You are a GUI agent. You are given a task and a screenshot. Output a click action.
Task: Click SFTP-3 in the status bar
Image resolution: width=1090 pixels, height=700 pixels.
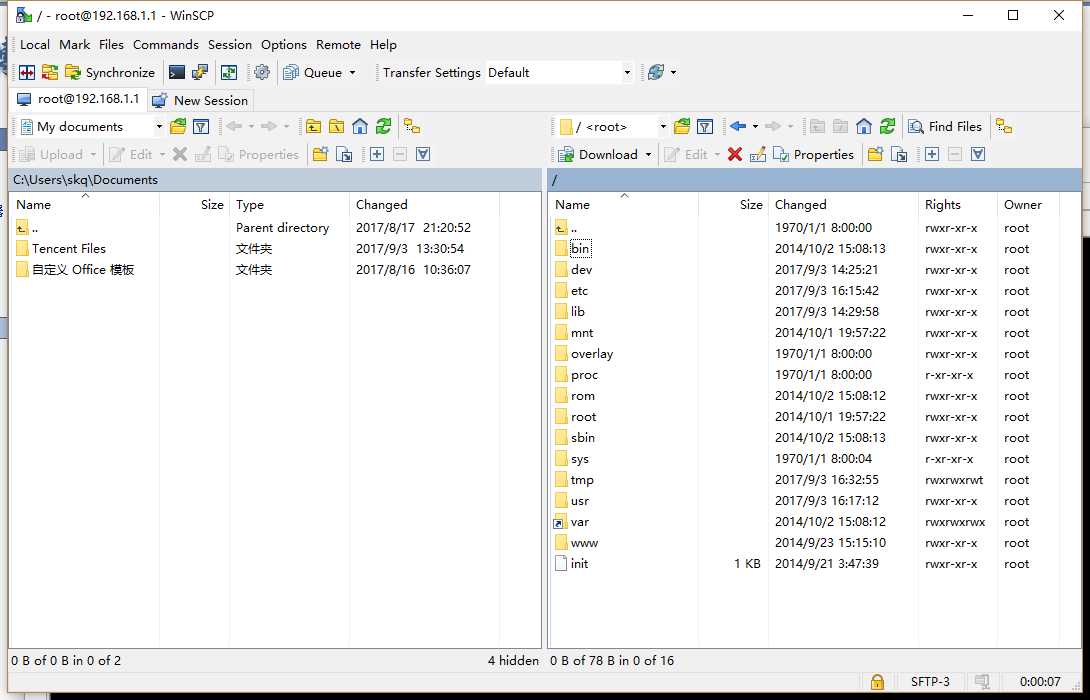(x=930, y=681)
